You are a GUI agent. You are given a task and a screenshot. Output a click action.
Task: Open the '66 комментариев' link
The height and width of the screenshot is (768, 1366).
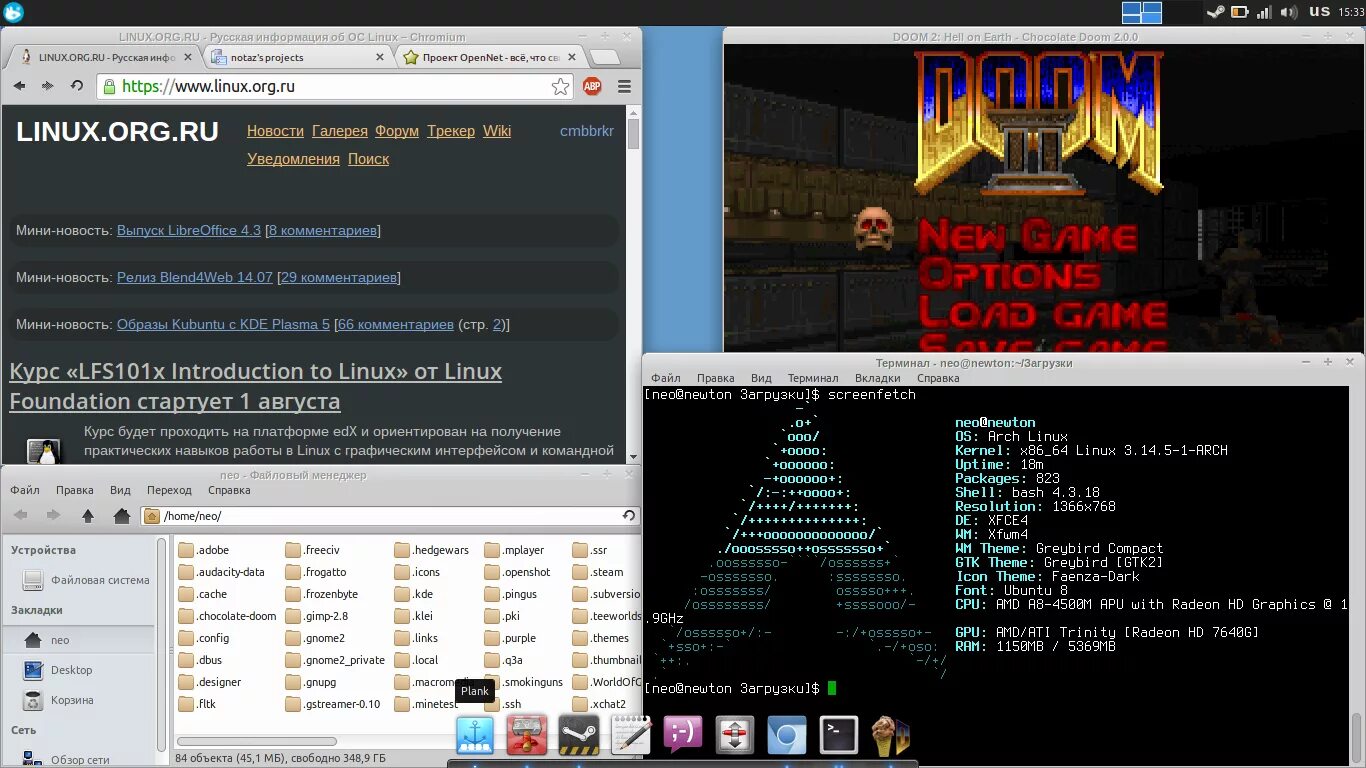click(x=395, y=324)
